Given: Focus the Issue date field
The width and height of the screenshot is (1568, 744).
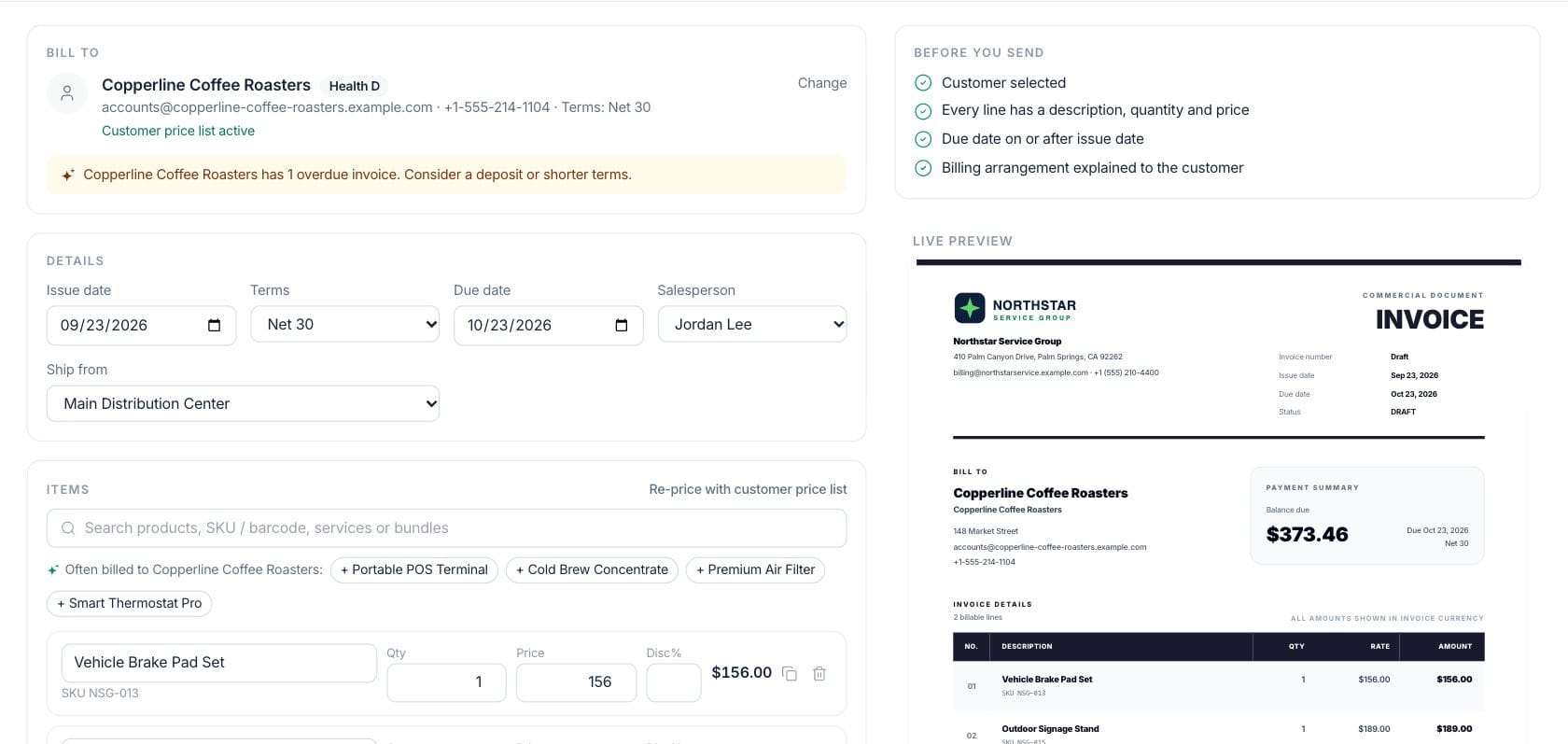Looking at the screenshot, I should [x=141, y=325].
